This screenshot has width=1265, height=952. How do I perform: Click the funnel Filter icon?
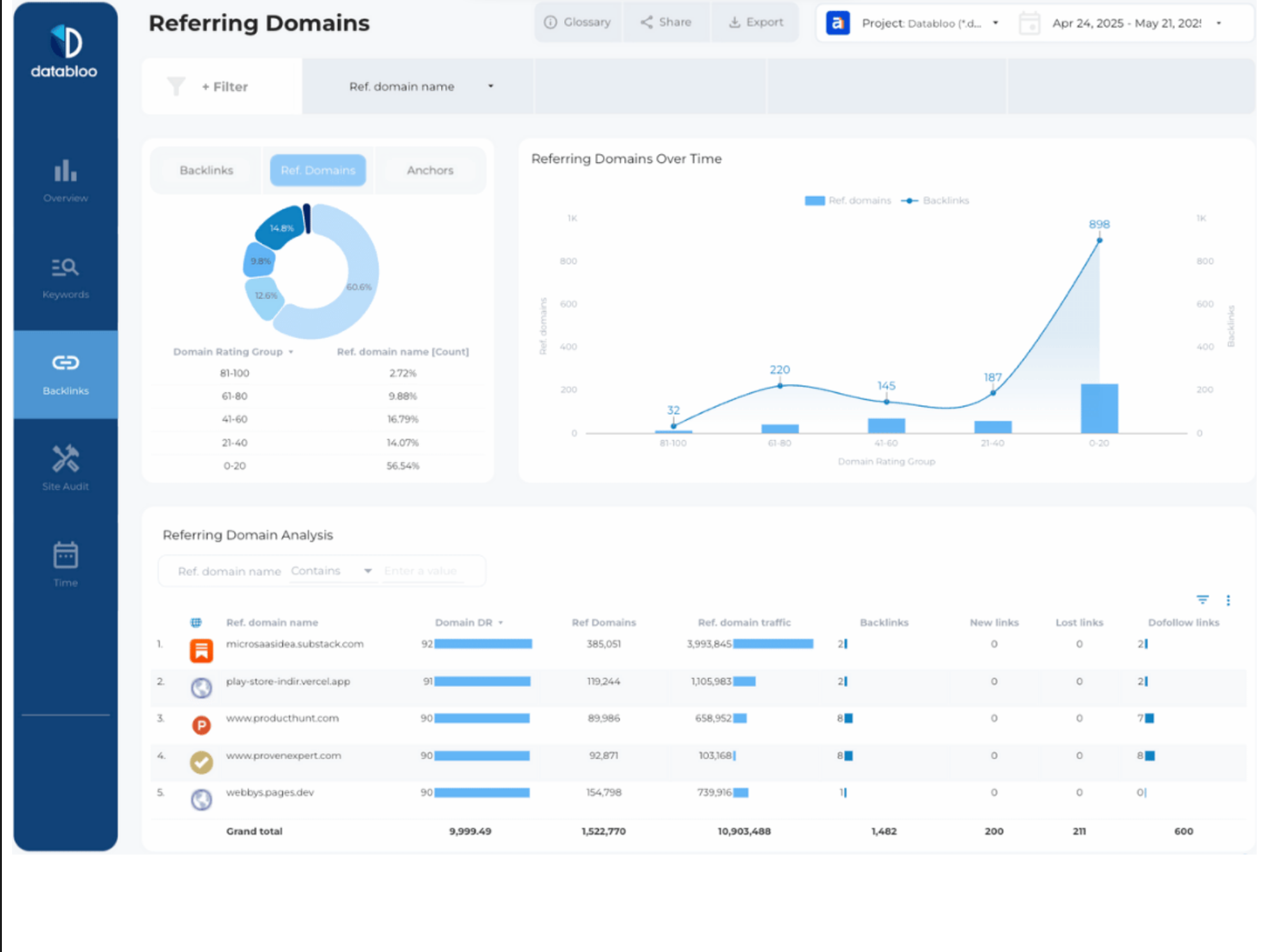176,86
